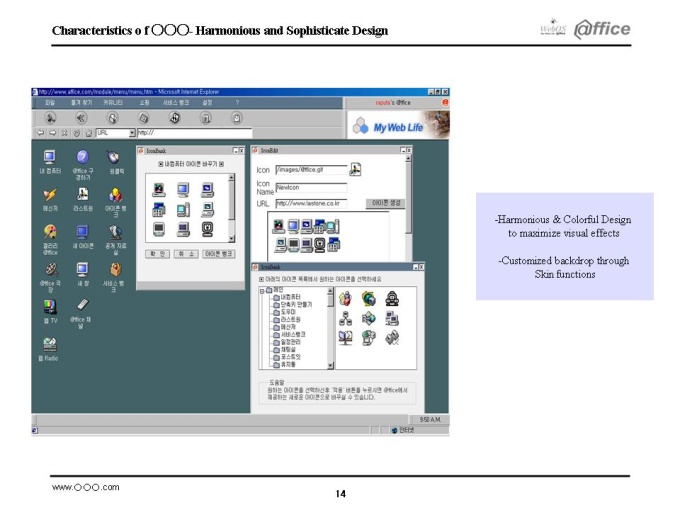This screenshot has height=510, width=680.
Task: Click the stop X navigation button
Action: tap(64, 133)
